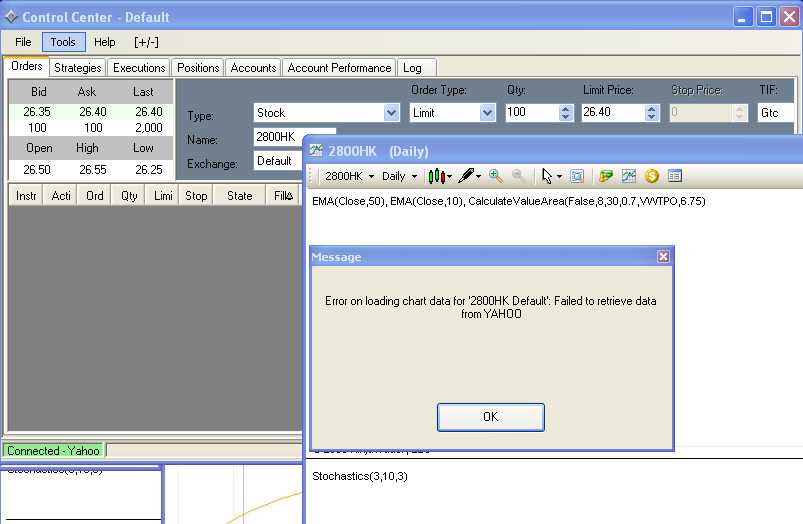Expand the 2800HK instrument dropdown in chart toolbar

tap(371, 176)
